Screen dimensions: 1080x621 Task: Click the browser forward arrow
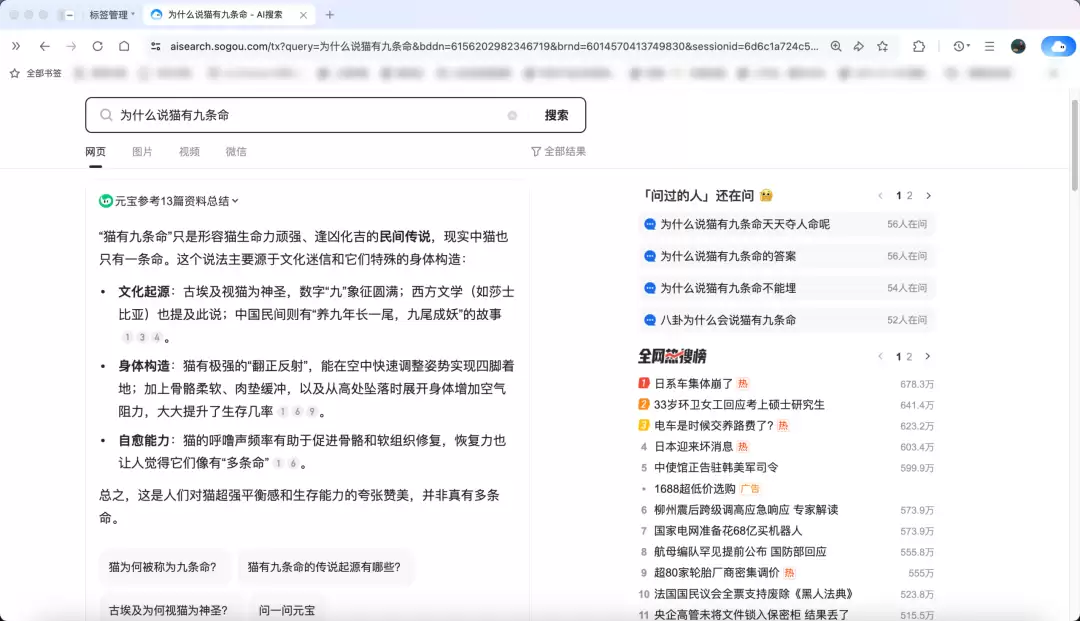click(71, 46)
